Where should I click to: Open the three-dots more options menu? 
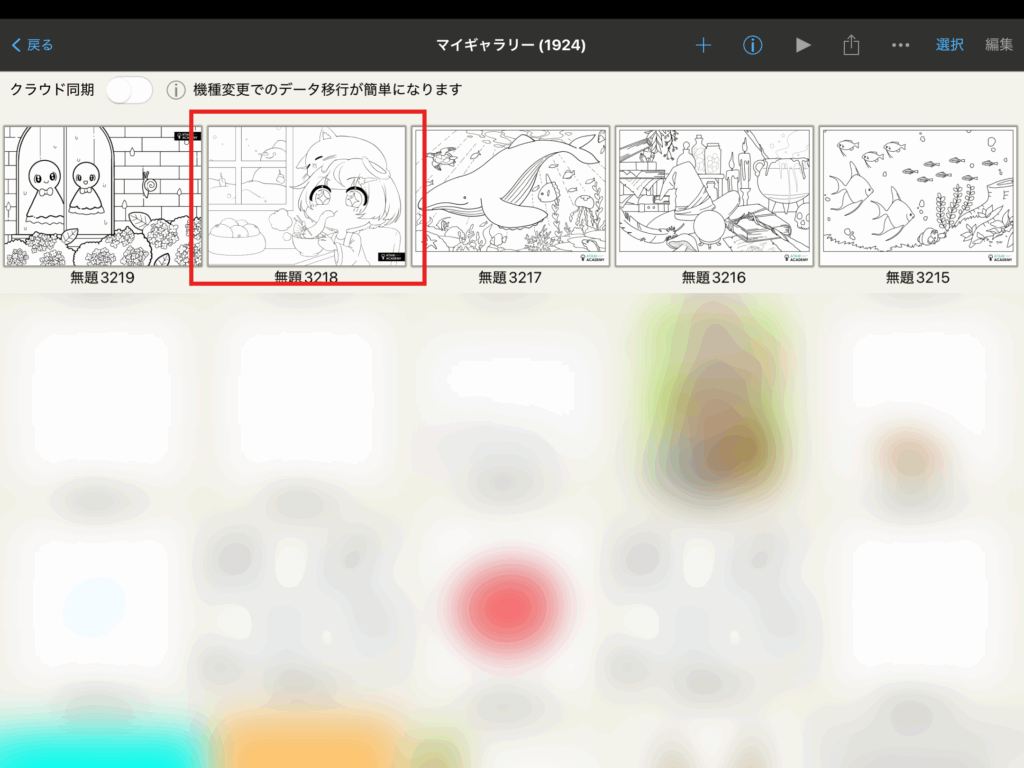(x=900, y=45)
